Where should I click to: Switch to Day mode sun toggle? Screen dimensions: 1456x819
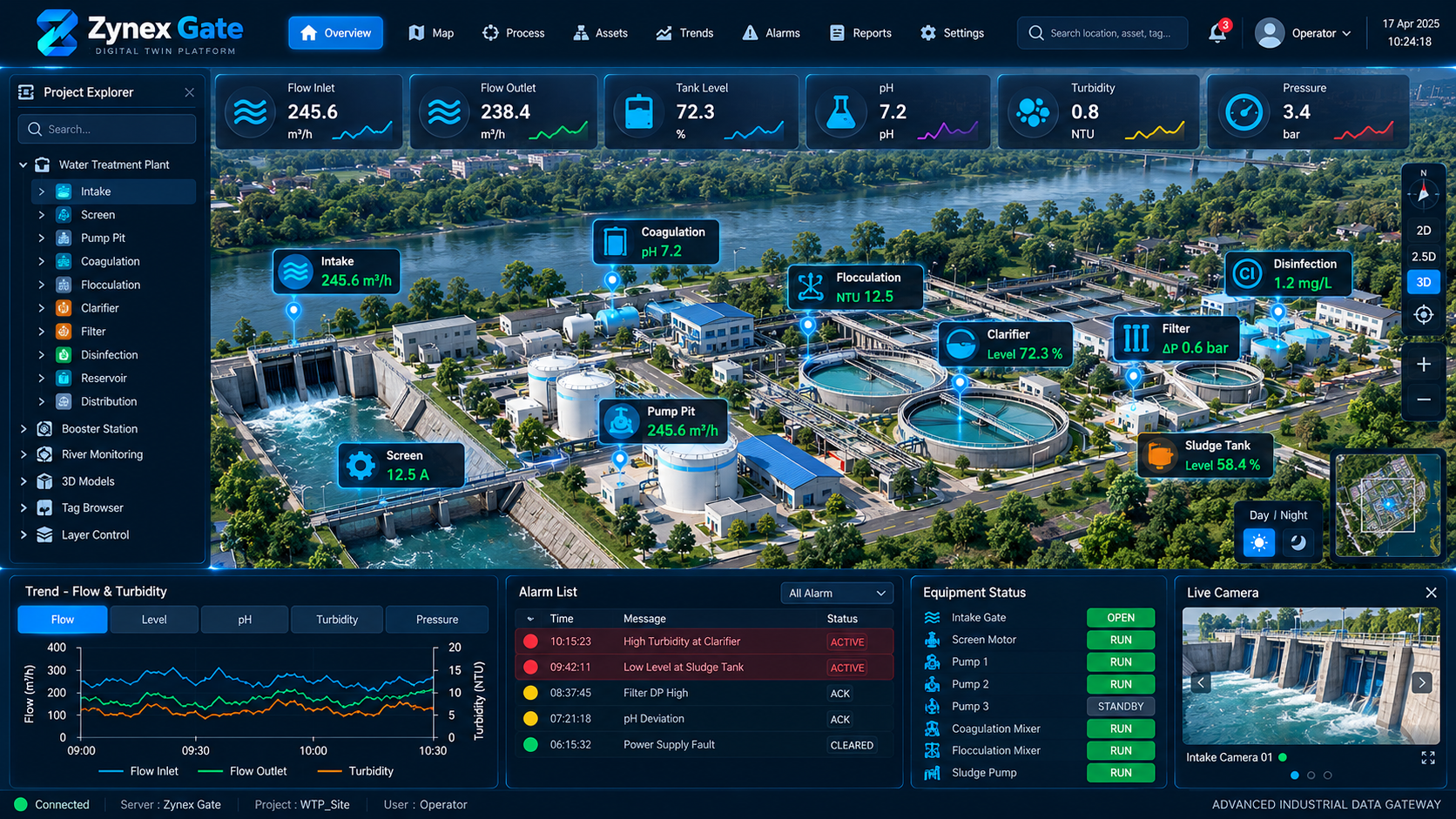1259,543
